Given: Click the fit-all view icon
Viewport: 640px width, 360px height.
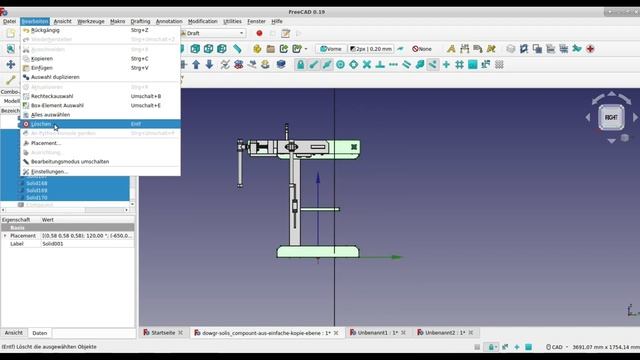Looking at the screenshot, I should tap(11, 49).
